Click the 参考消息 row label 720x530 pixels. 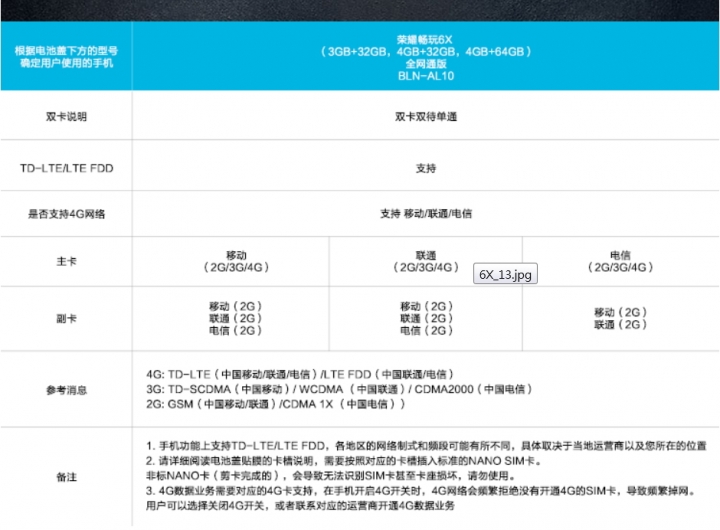pos(67,390)
